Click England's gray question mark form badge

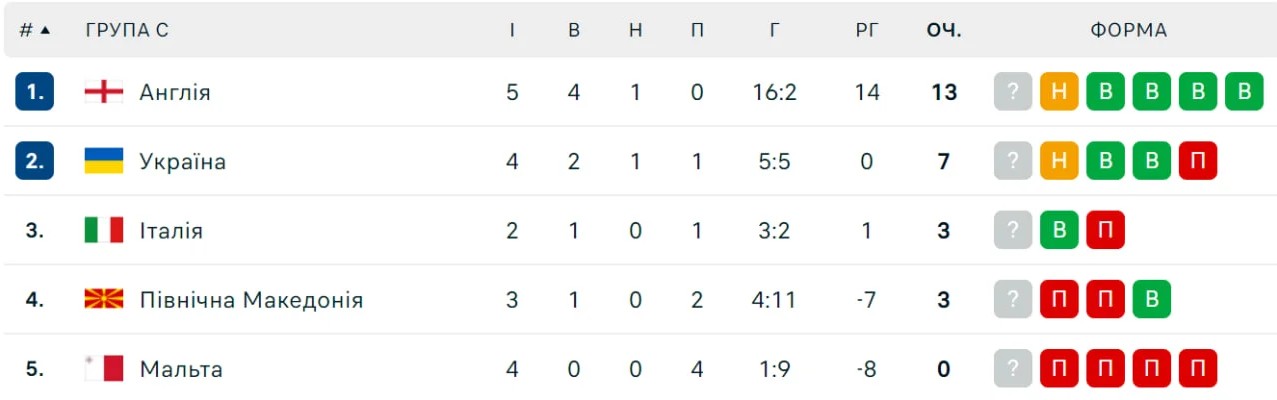point(1012,92)
